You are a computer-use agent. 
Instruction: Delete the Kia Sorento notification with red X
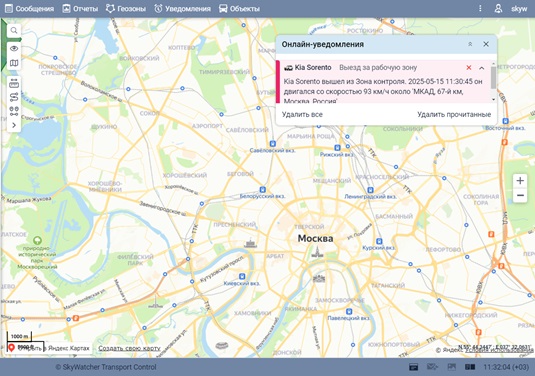[469, 68]
